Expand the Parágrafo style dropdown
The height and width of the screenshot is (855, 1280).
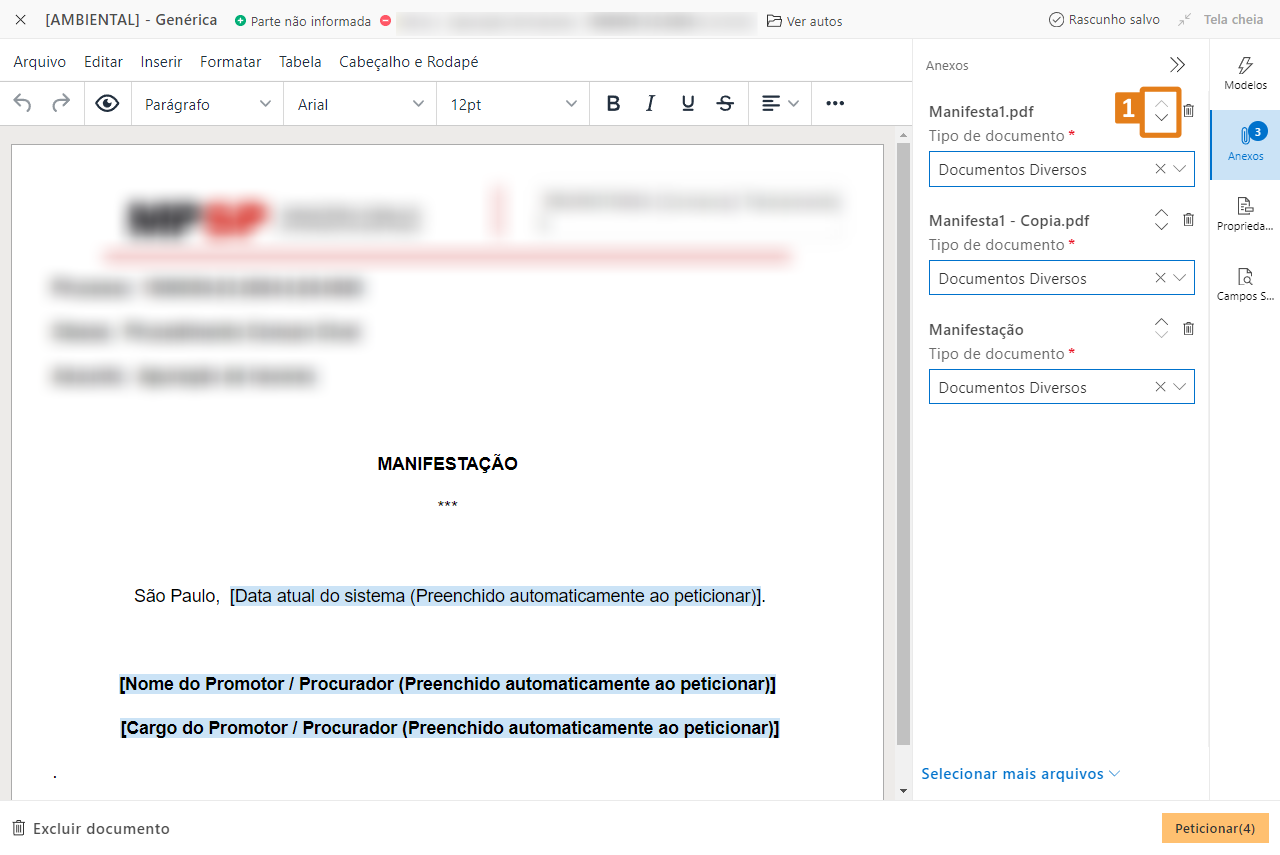point(207,104)
